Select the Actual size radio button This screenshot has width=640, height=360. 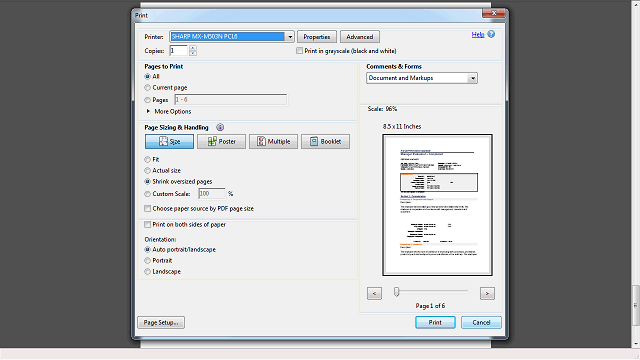(148, 171)
